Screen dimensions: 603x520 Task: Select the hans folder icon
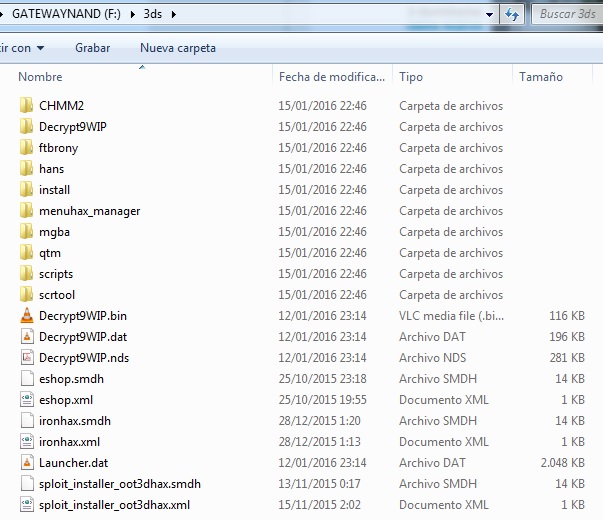click(27, 168)
